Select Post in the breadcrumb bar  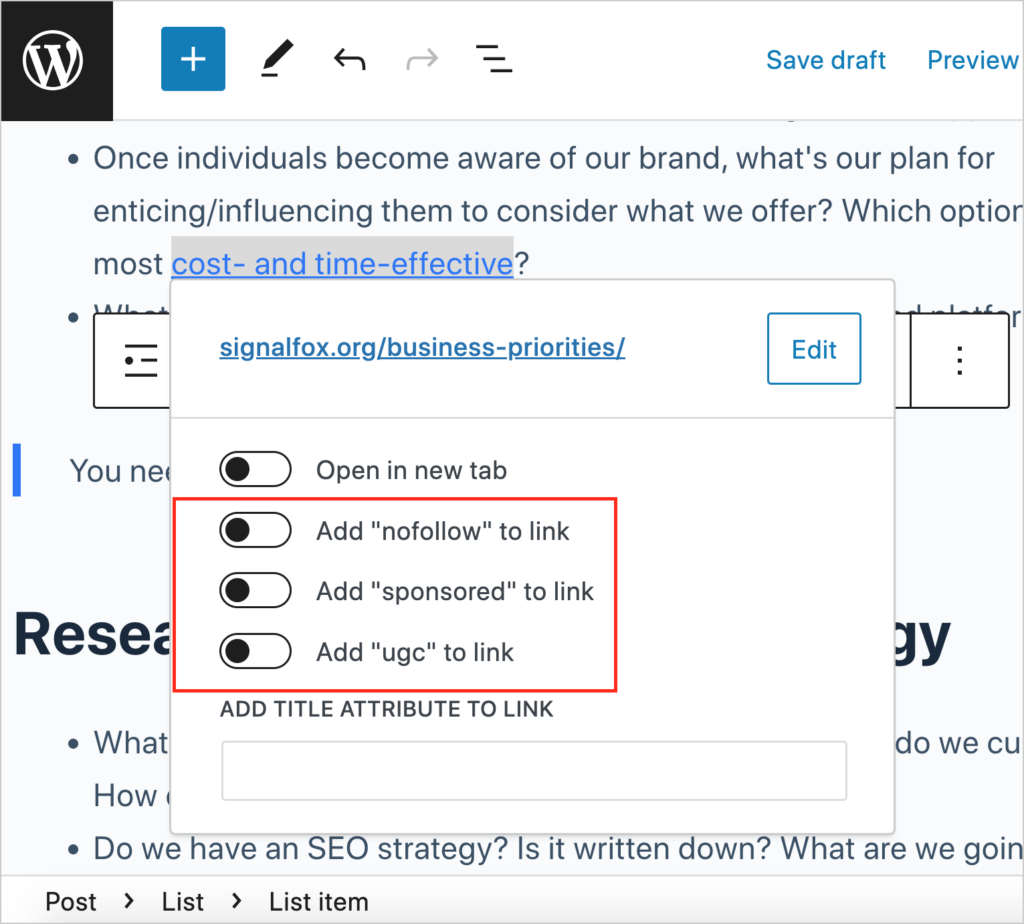tap(71, 901)
